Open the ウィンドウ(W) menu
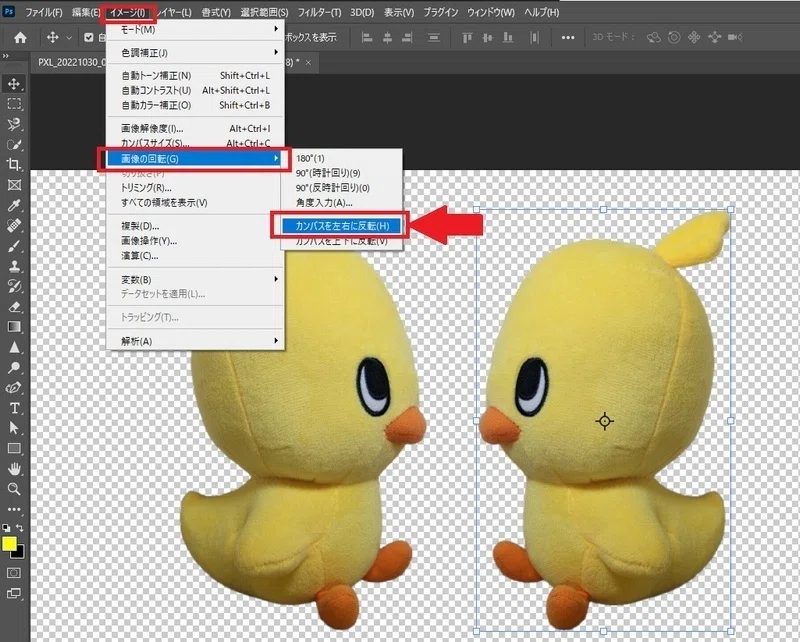 pyautogui.click(x=491, y=12)
